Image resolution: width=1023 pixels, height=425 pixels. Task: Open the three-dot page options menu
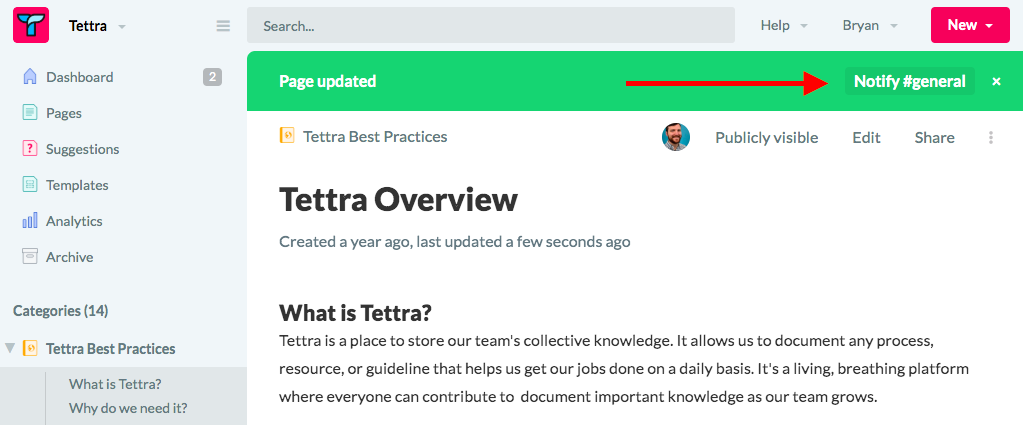tap(991, 137)
